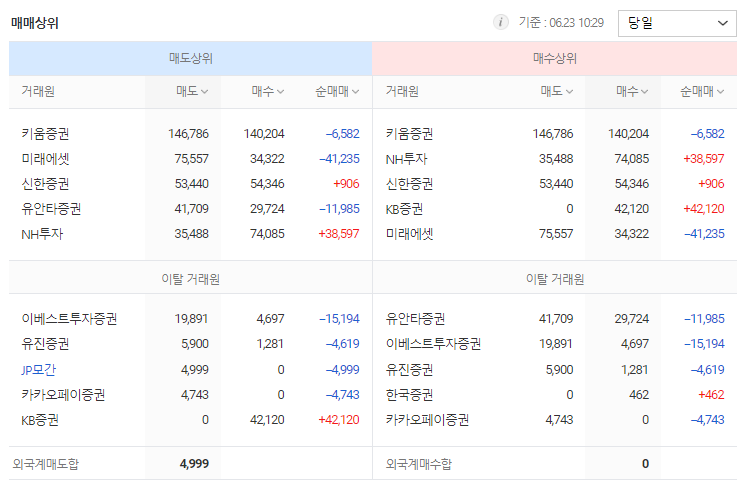
Task: Click the 기준 : 06.23 10:29 timestamp
Action: pyautogui.click(x=561, y=23)
